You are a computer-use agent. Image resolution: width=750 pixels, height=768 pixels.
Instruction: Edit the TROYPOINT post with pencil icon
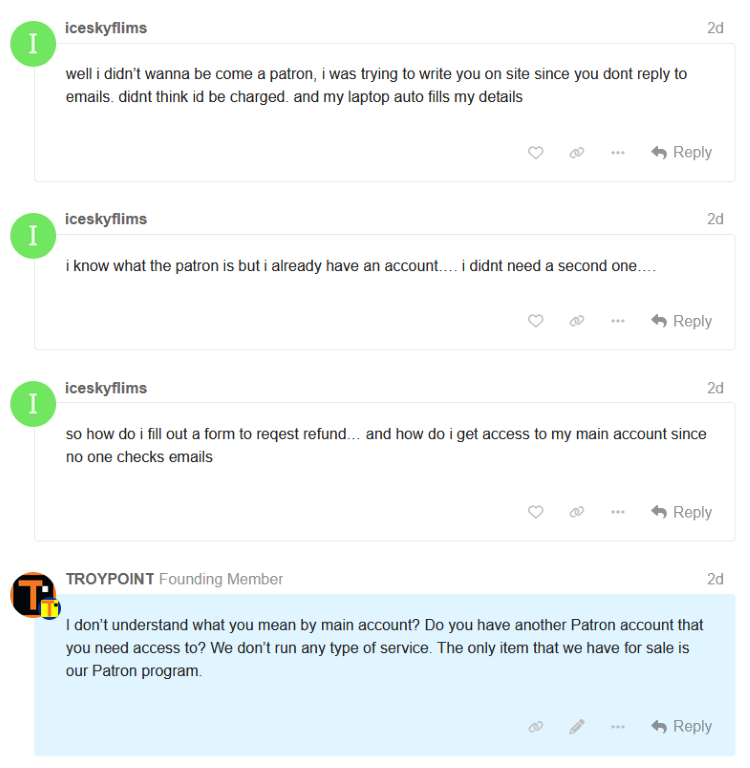click(577, 727)
